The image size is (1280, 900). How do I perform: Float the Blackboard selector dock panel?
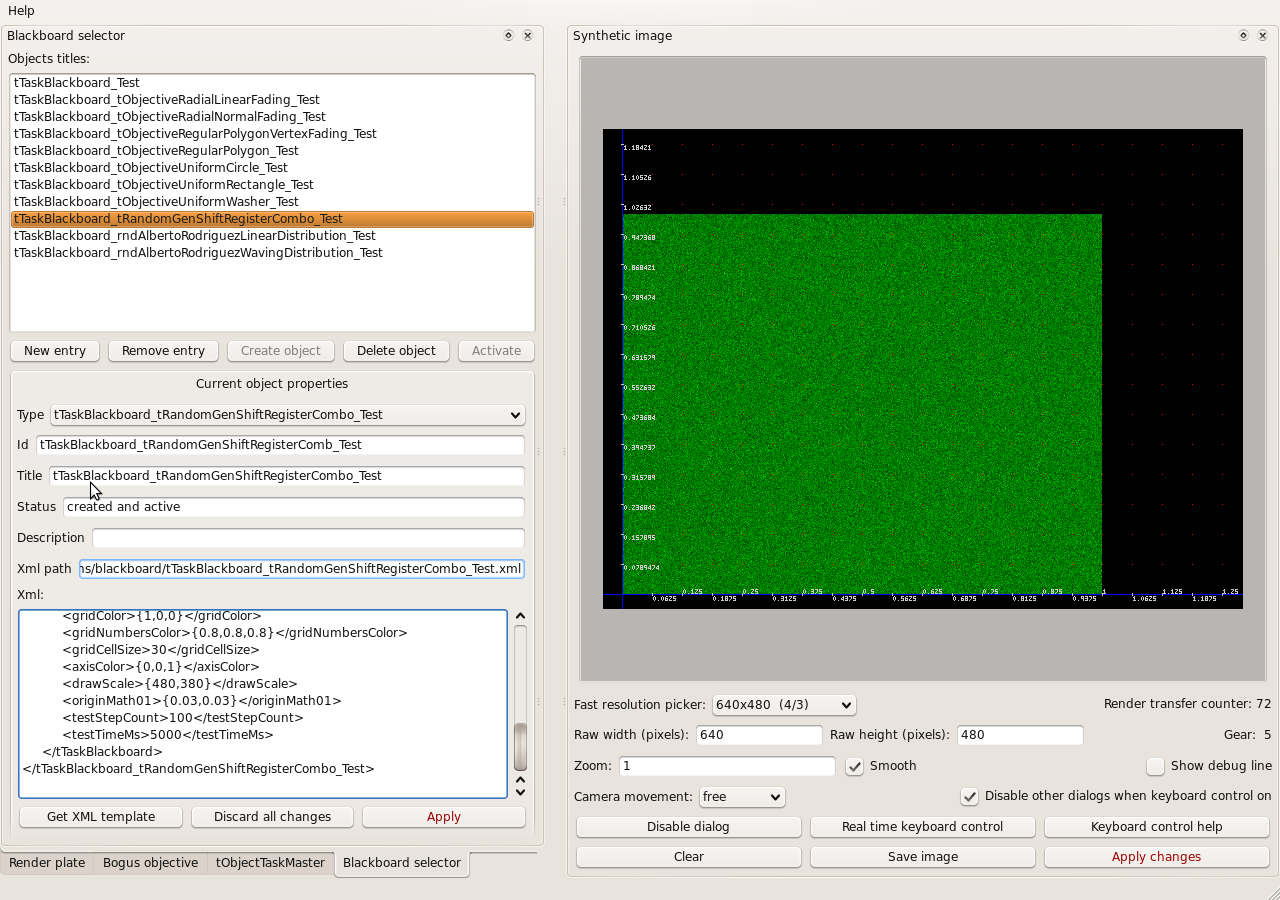[508, 35]
